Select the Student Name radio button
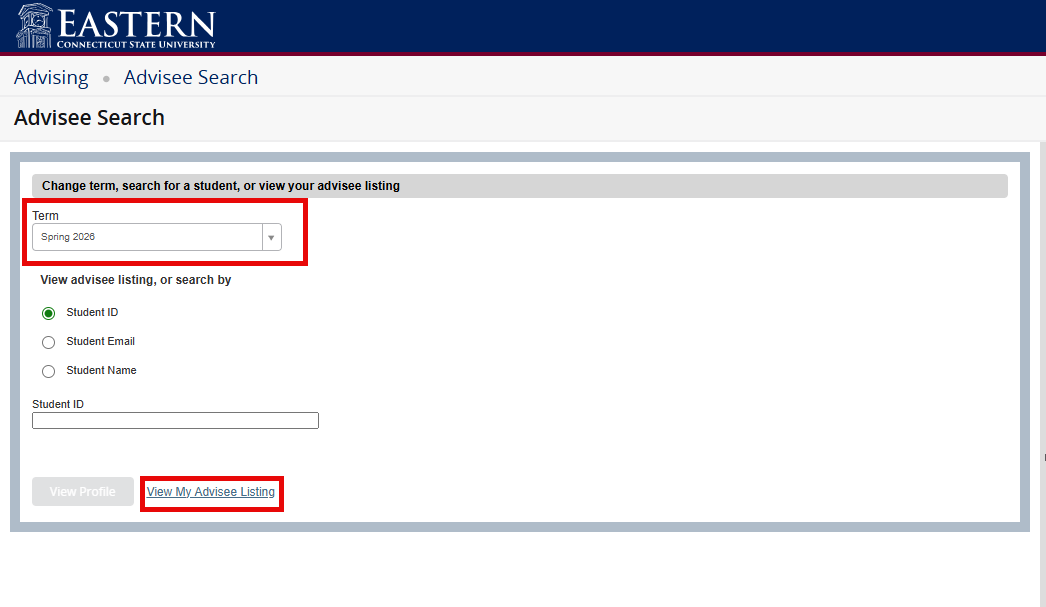 click(49, 371)
